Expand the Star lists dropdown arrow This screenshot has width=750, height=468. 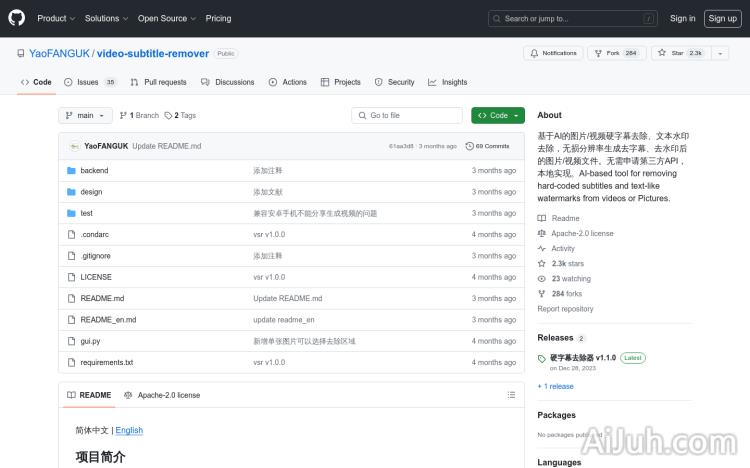(x=722, y=53)
